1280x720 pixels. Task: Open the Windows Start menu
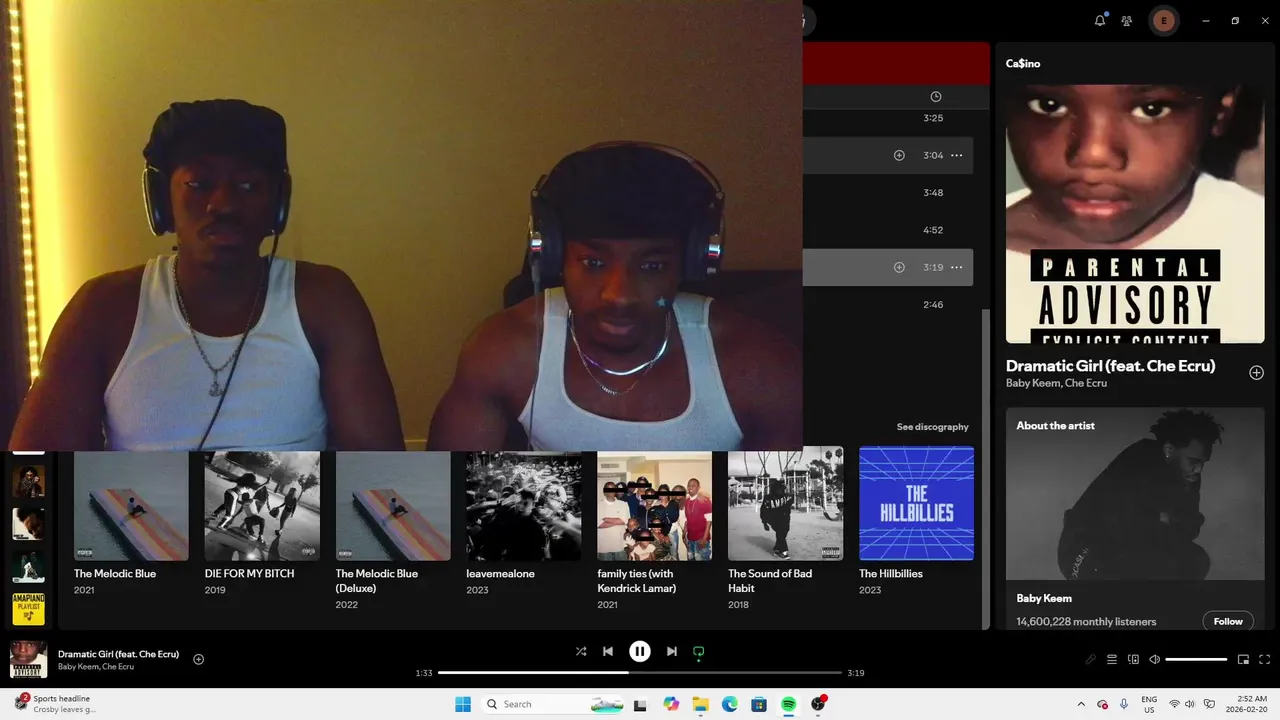tap(463, 704)
